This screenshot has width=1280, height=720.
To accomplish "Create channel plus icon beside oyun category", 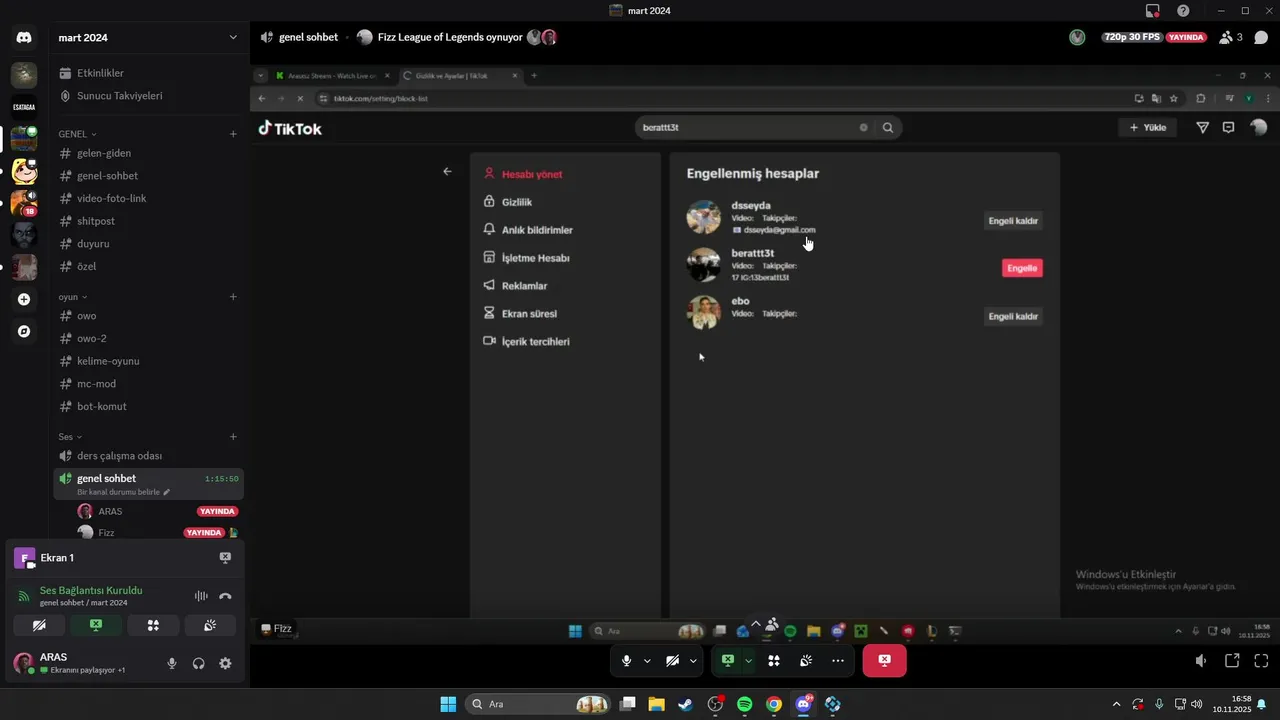I will click(x=233, y=297).
